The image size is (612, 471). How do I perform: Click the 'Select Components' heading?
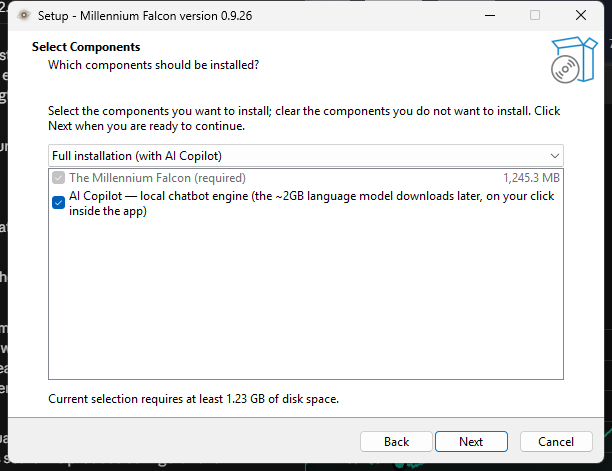click(x=86, y=47)
